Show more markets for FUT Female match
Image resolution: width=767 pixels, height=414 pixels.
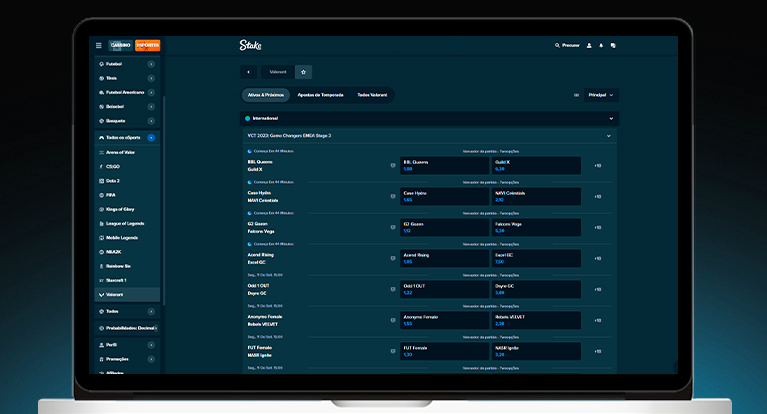coord(597,351)
